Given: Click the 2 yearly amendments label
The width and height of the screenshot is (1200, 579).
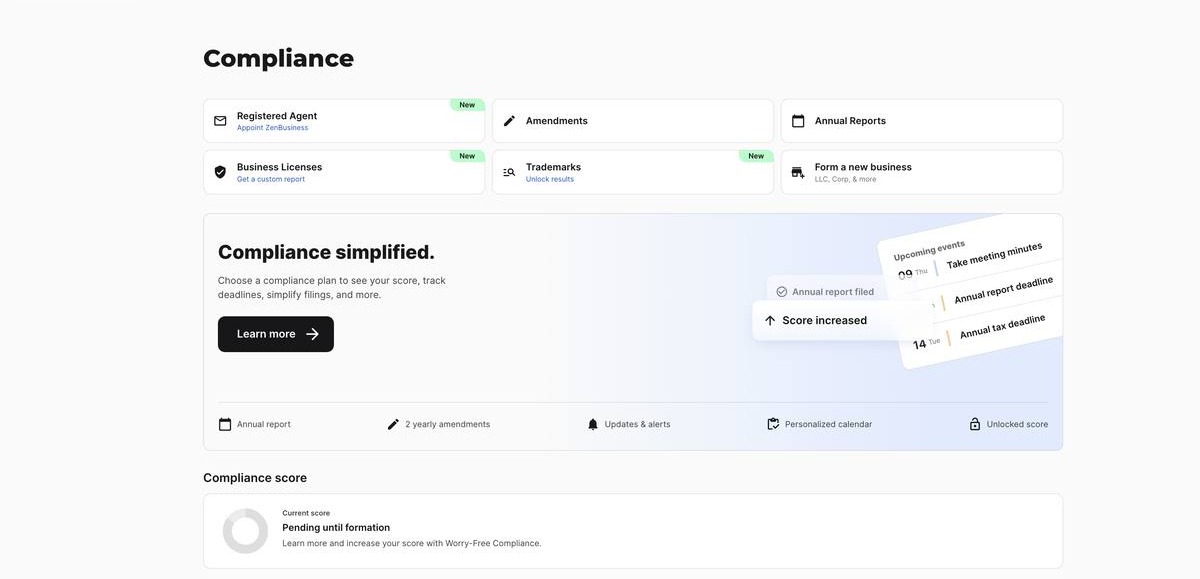Looking at the screenshot, I should [x=447, y=424].
